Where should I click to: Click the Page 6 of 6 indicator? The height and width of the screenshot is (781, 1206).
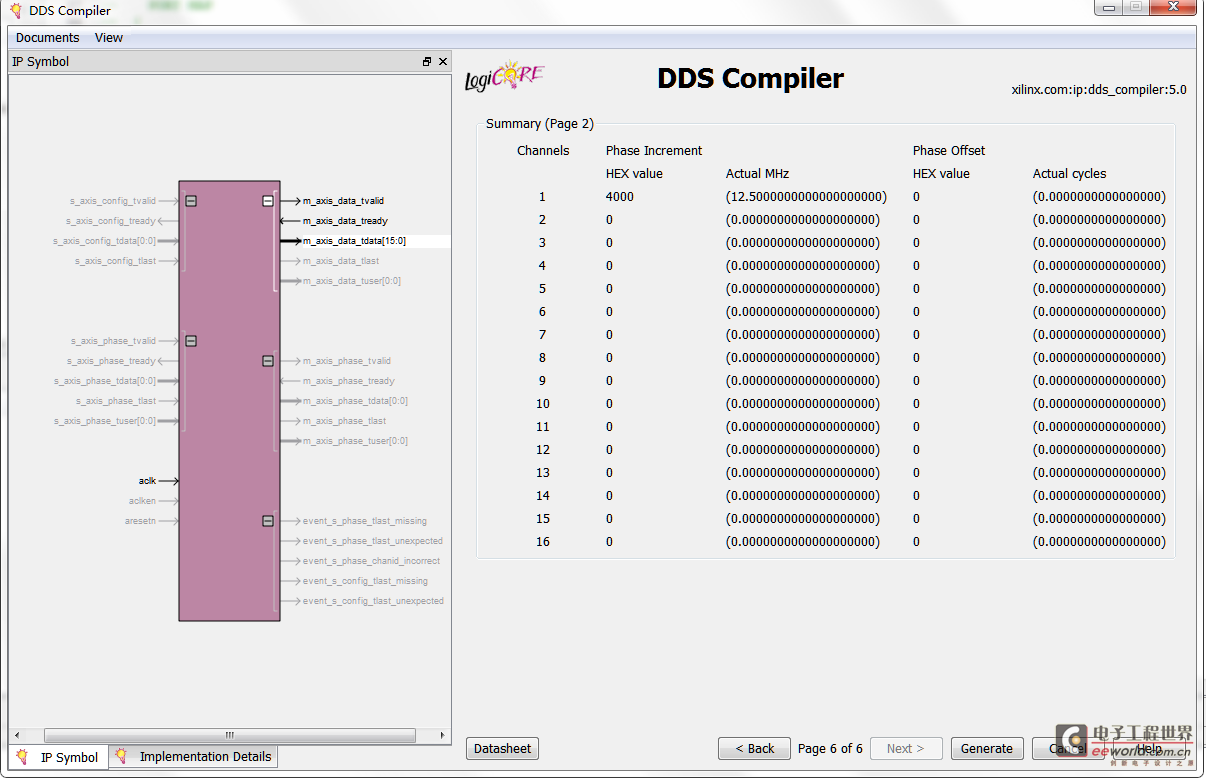coord(831,748)
